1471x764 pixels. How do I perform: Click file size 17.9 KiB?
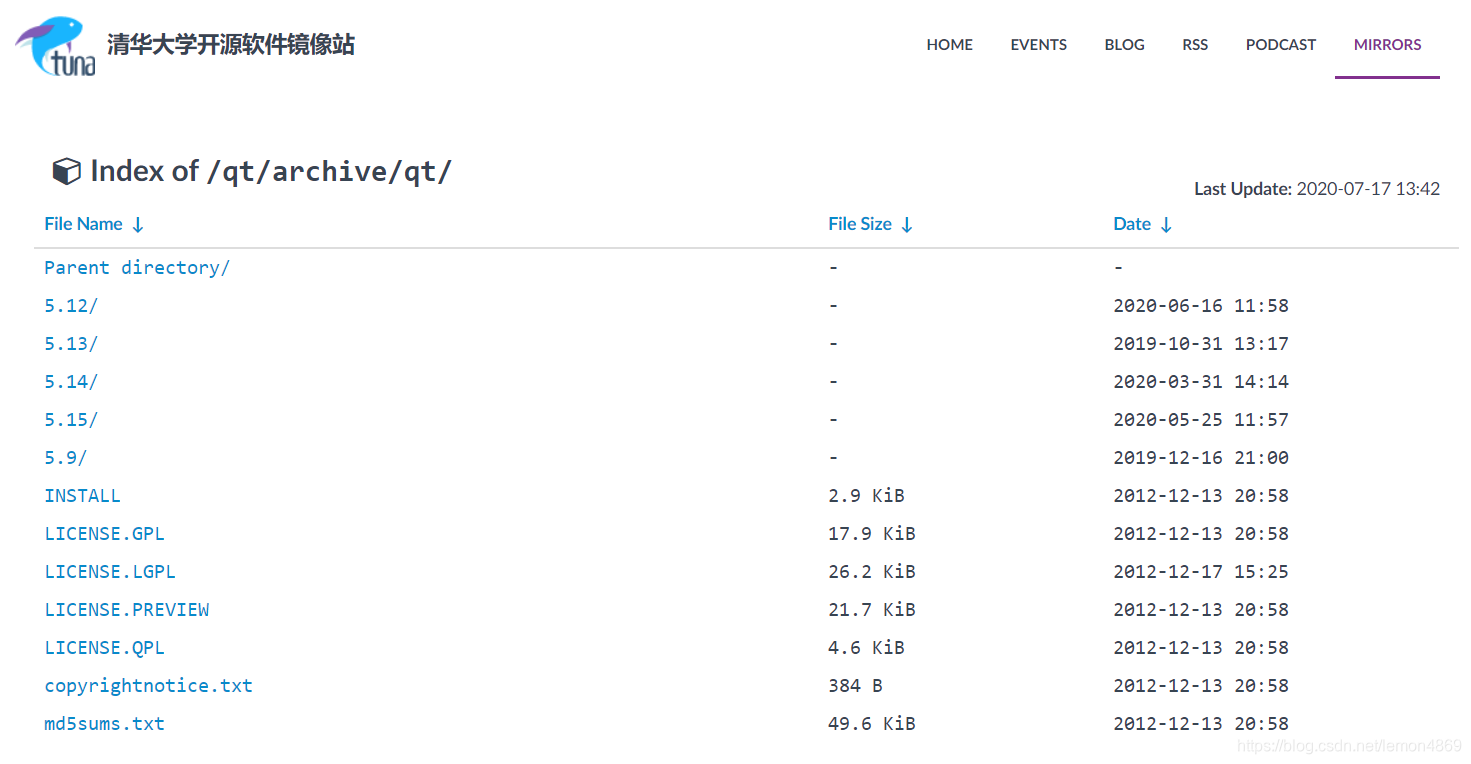[872, 534]
